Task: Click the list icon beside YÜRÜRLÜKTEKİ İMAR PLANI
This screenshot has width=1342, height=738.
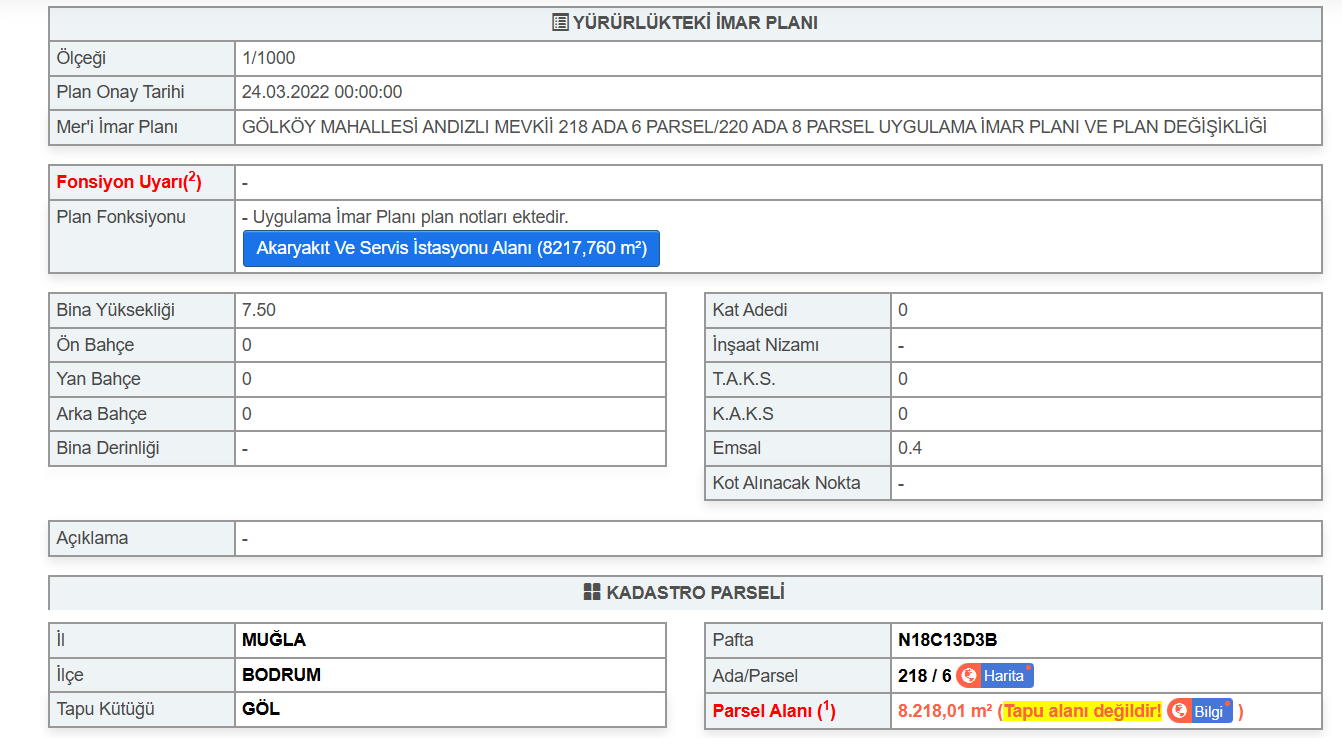Action: point(560,23)
